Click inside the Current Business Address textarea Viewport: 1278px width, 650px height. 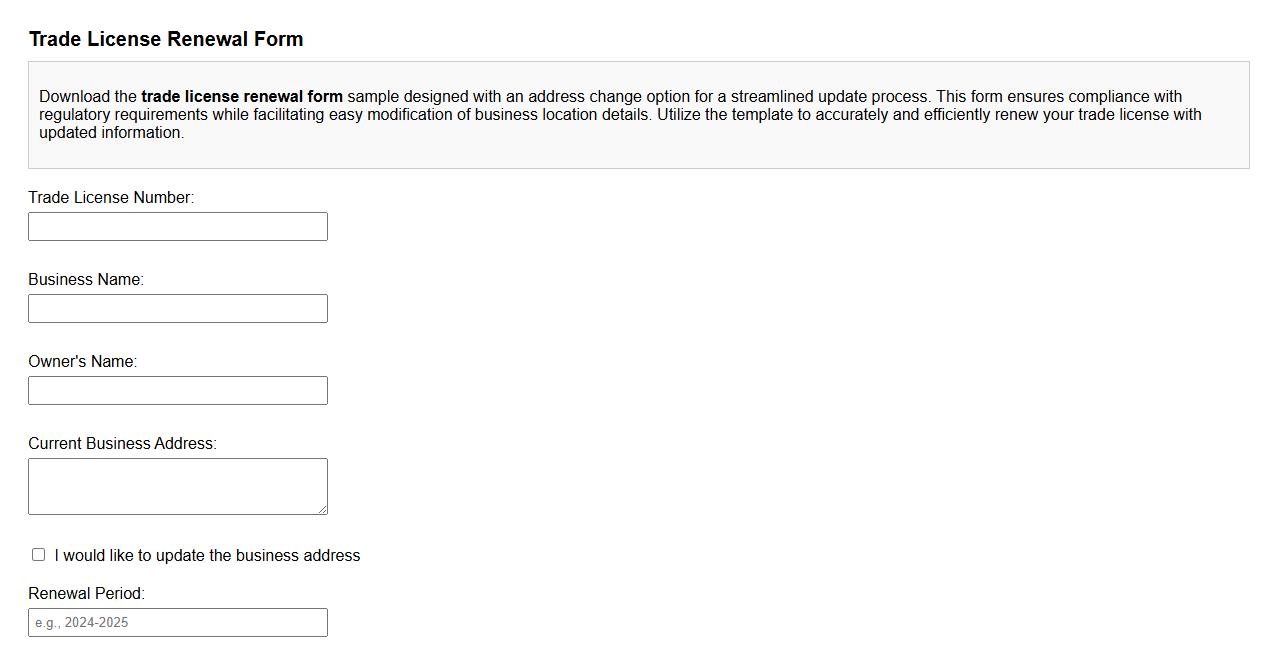[178, 485]
